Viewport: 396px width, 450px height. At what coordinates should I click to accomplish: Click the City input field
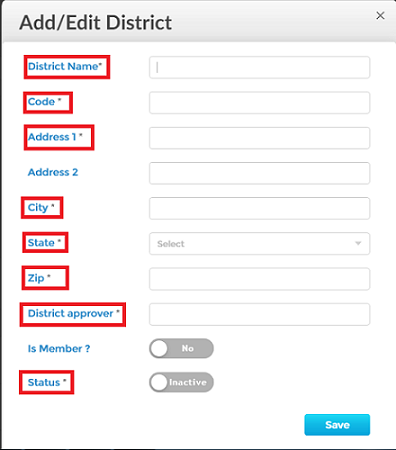click(259, 208)
